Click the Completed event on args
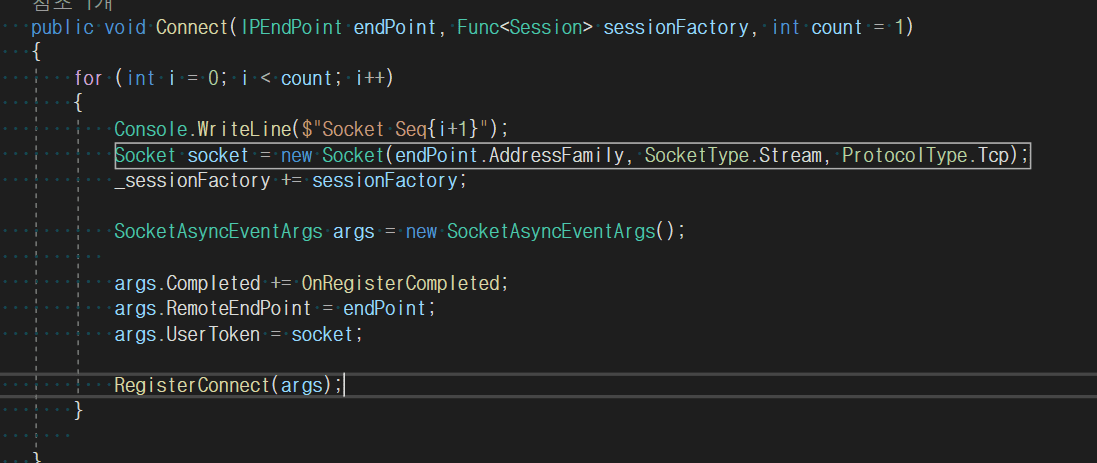Screen dimensions: 1097x463 point(211,283)
